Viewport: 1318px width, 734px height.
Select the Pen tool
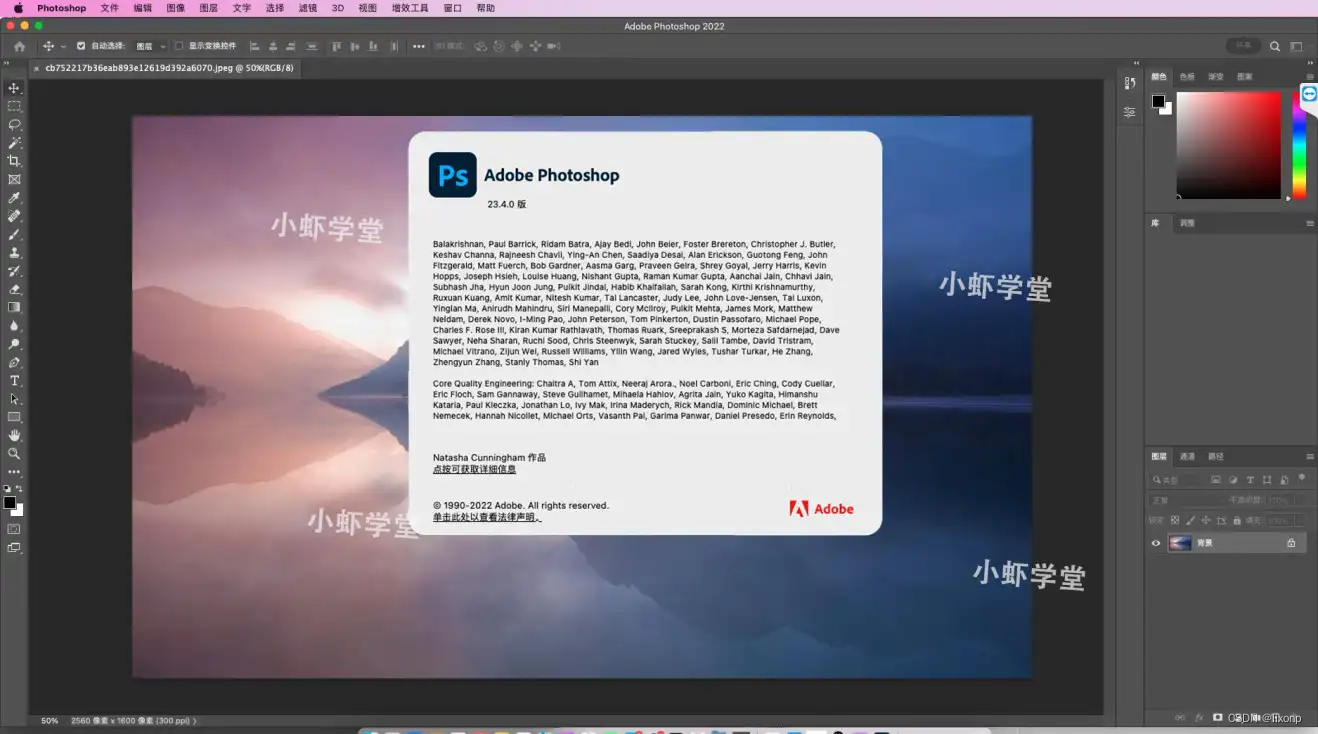coord(14,362)
